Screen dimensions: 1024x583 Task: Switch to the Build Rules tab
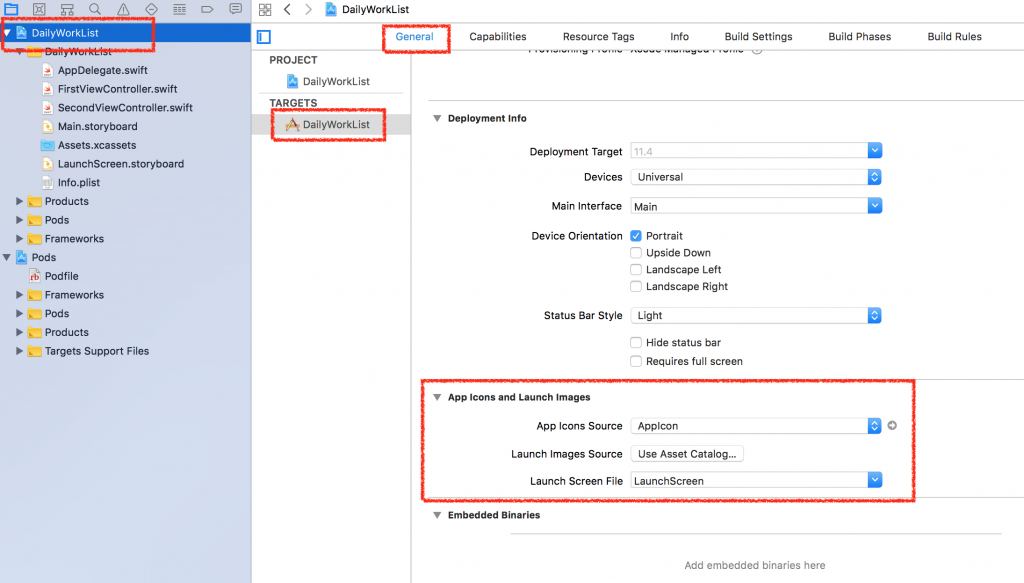tap(954, 37)
